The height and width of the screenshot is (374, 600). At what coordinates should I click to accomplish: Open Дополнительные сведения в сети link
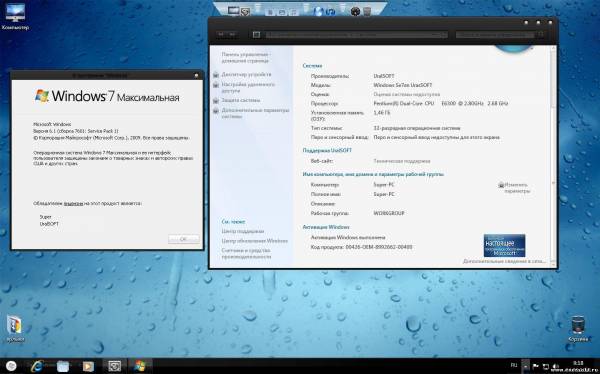click(504, 261)
